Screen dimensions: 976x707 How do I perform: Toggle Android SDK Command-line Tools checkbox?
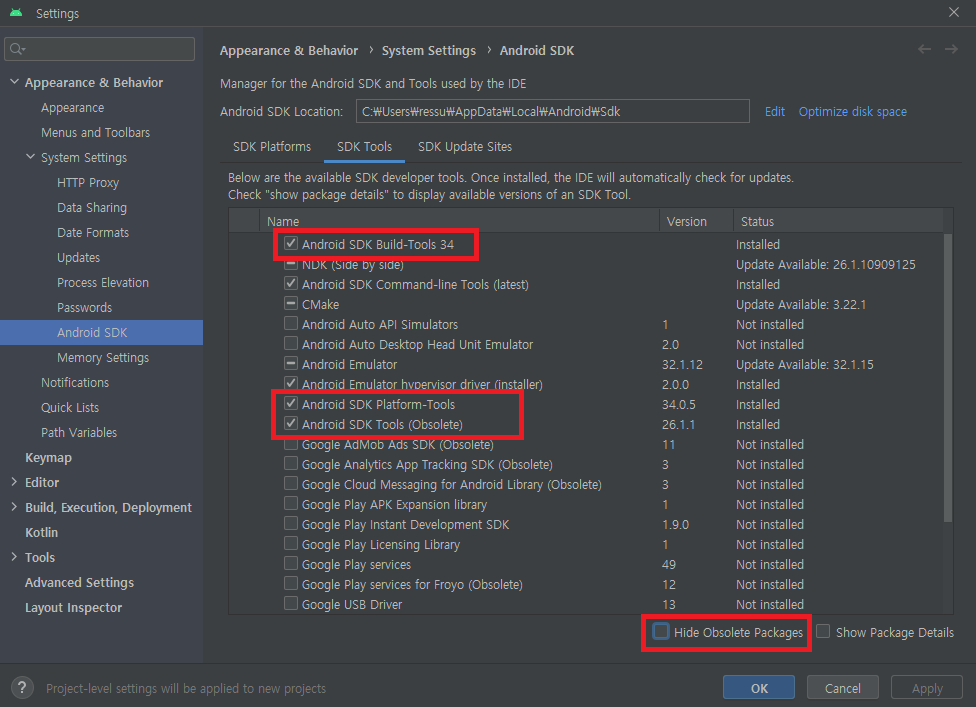[291, 283]
